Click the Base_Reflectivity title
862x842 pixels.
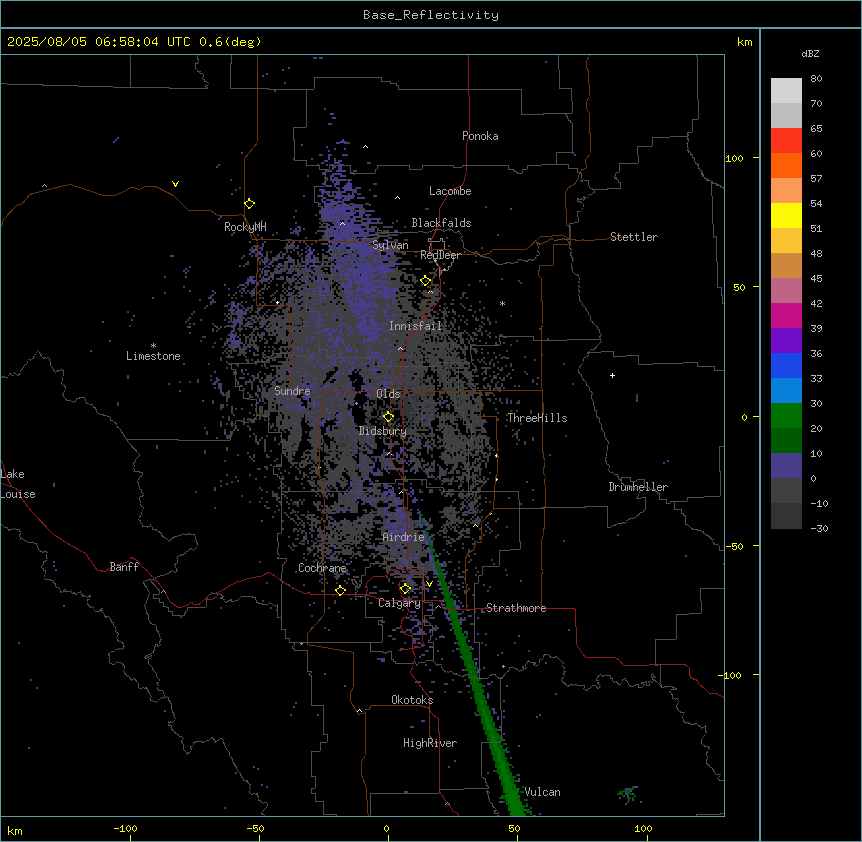431,15
